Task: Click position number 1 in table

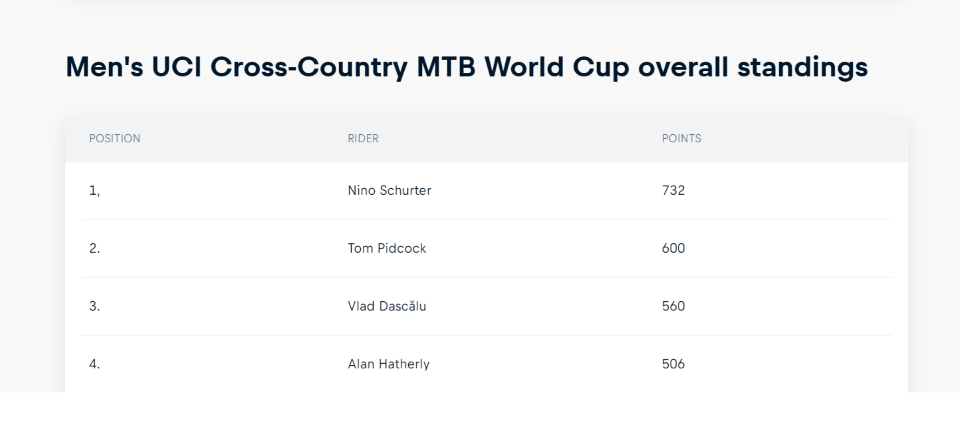Action: tap(94, 190)
